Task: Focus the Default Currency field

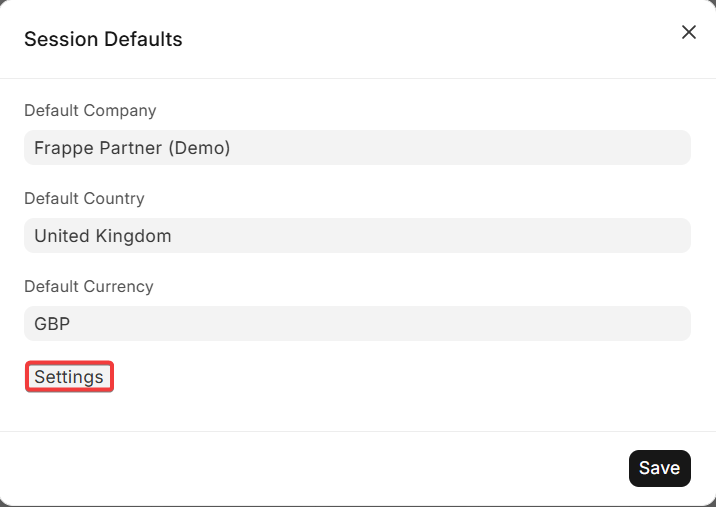Action: pyautogui.click(x=357, y=323)
